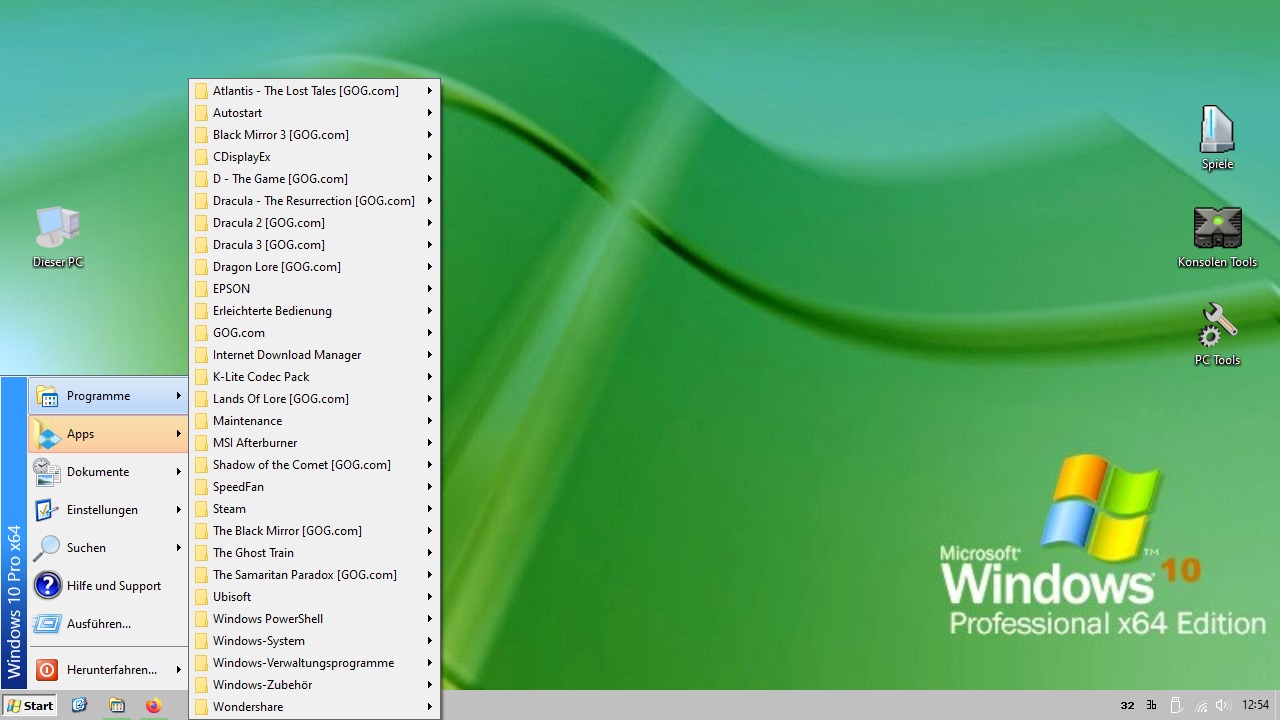1280x720 pixels.
Task: Open the PC Tools desktop icon
Action: tap(1217, 335)
